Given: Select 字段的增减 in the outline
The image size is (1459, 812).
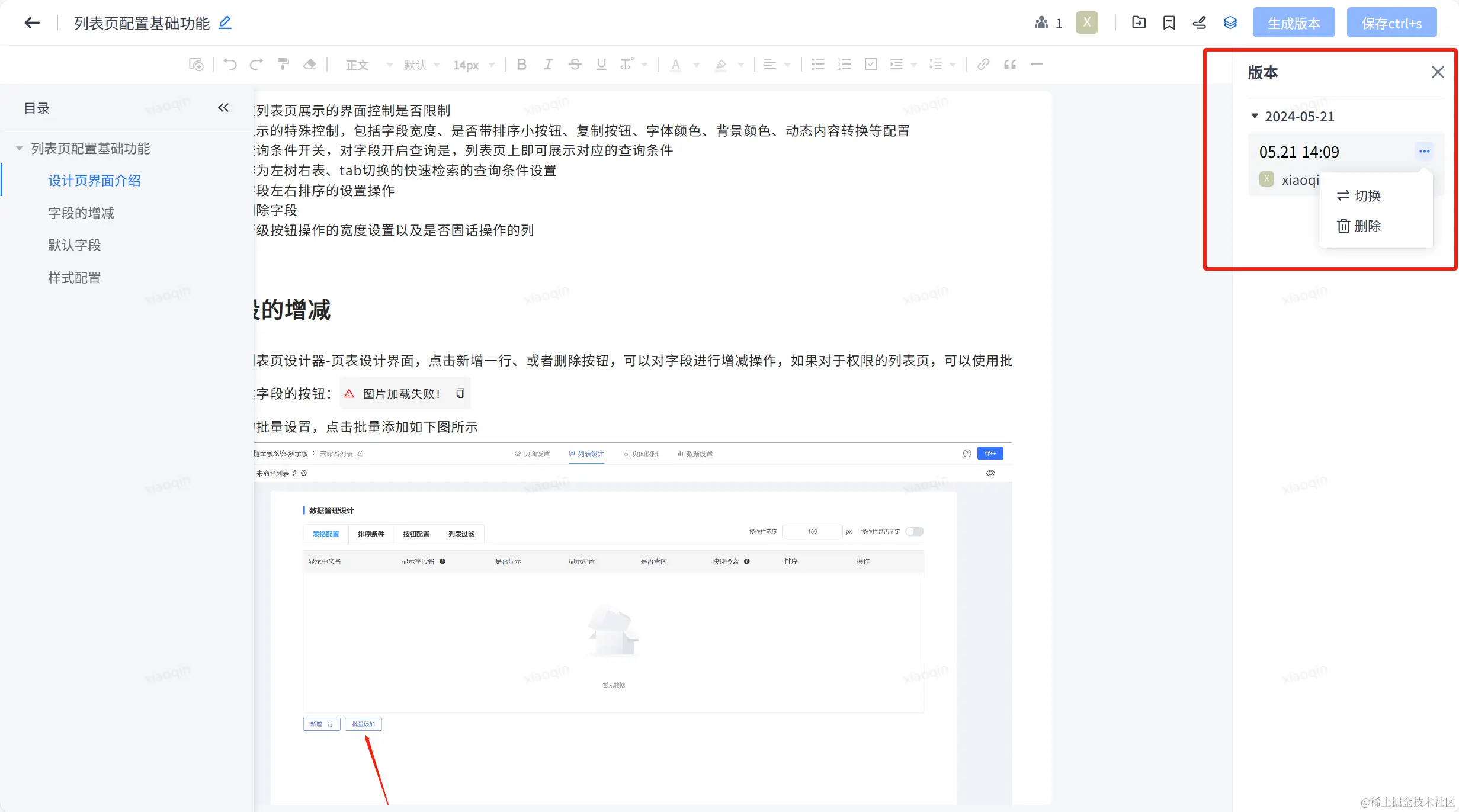Looking at the screenshot, I should pos(81,213).
